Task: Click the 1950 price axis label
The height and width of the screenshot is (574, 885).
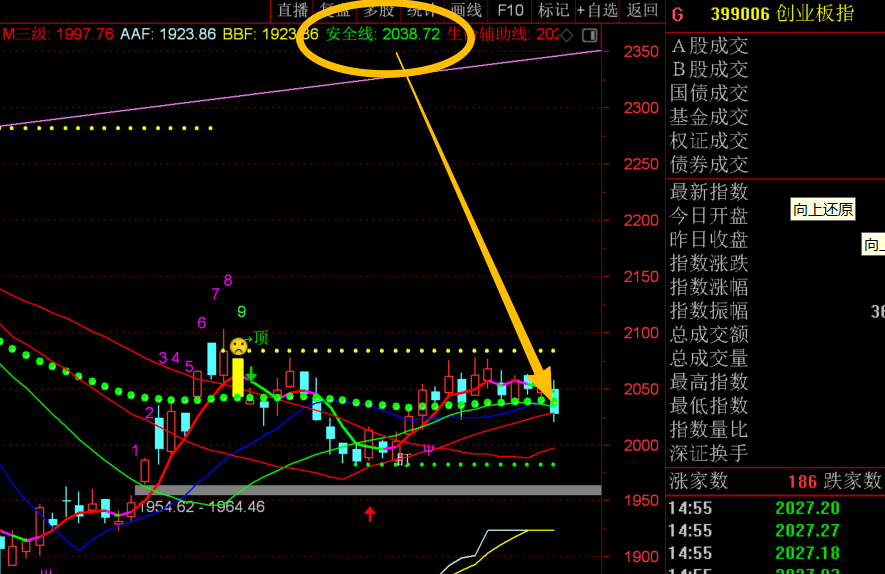Action: point(641,501)
